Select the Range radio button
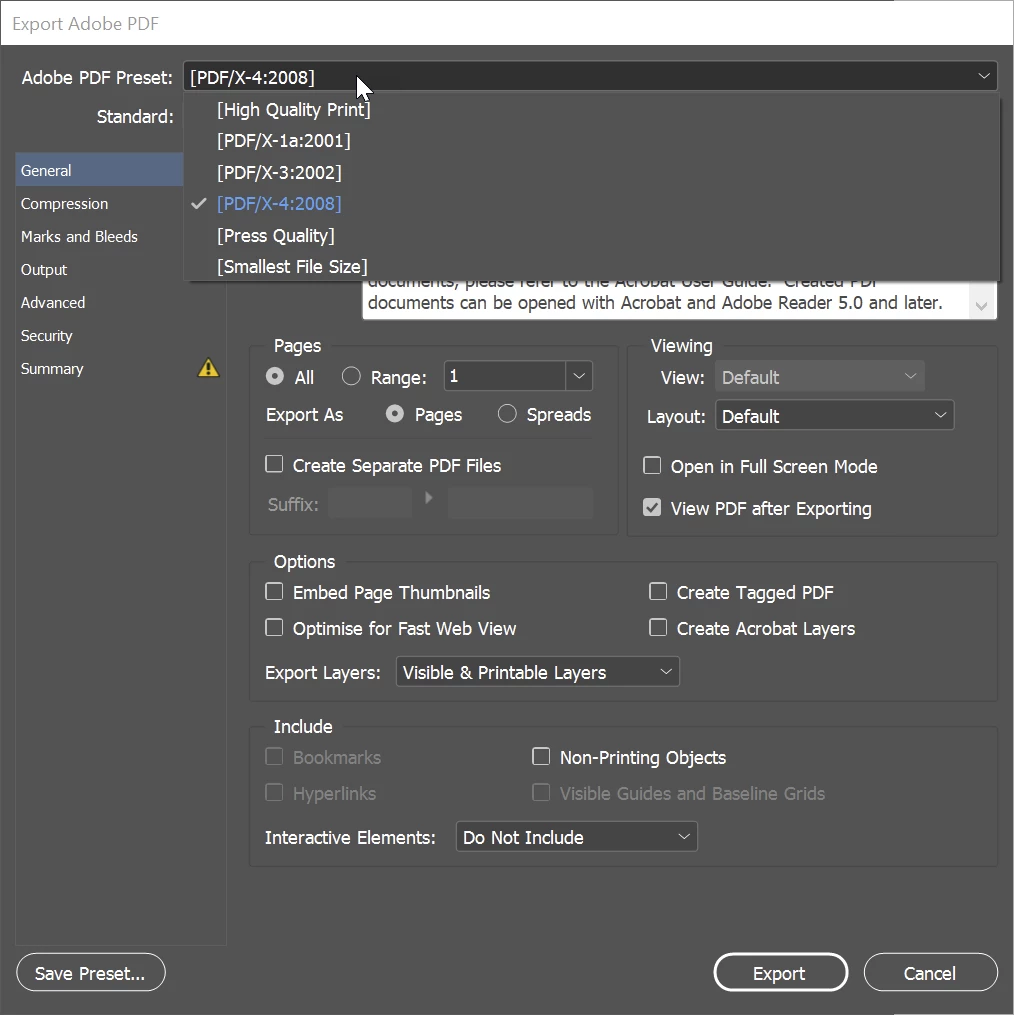 pos(351,376)
